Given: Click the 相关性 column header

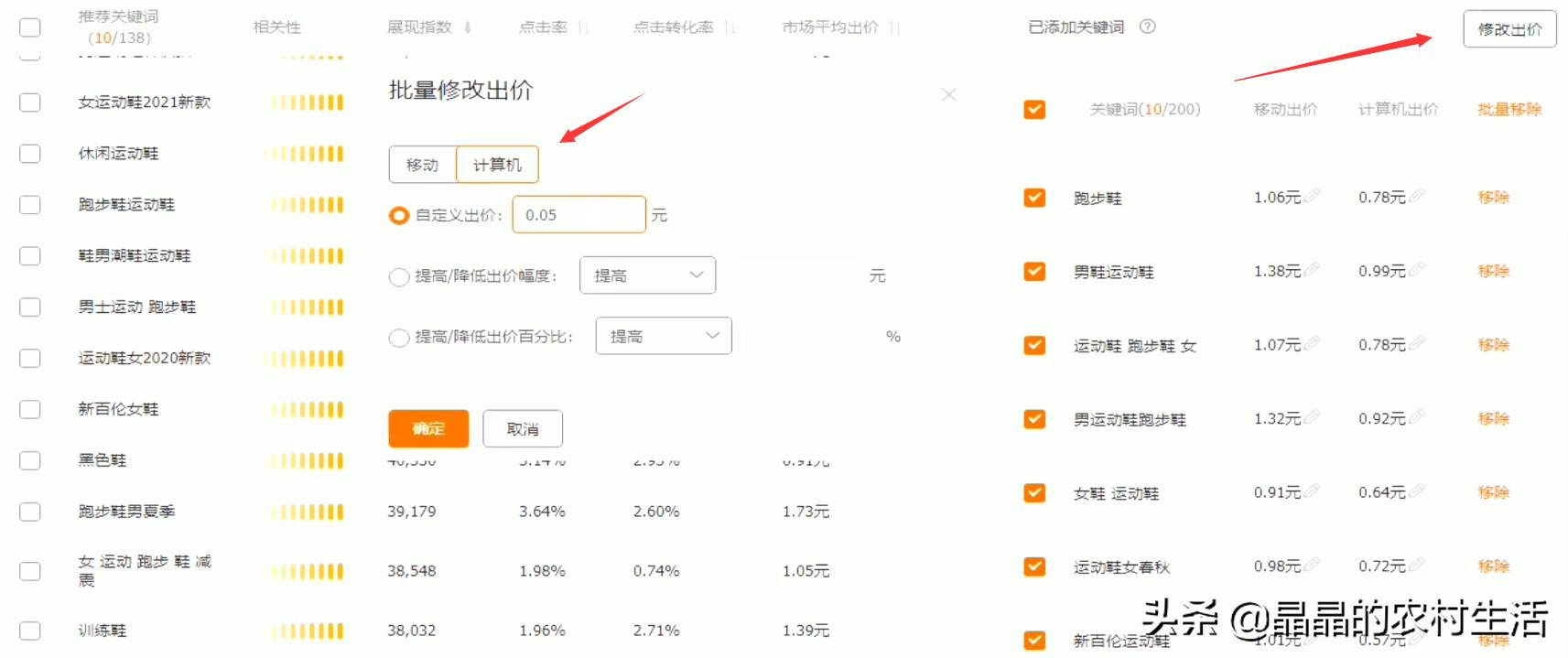Looking at the screenshot, I should point(276,27).
